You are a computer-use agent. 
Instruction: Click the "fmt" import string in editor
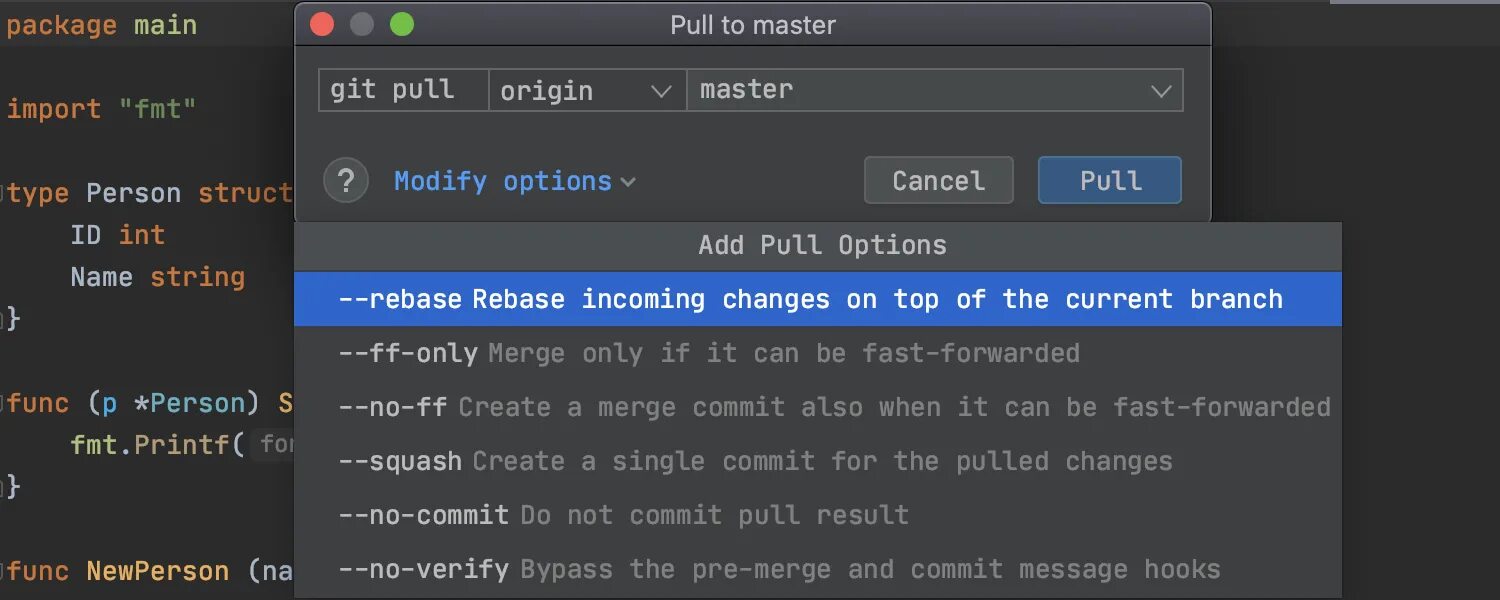[157, 109]
